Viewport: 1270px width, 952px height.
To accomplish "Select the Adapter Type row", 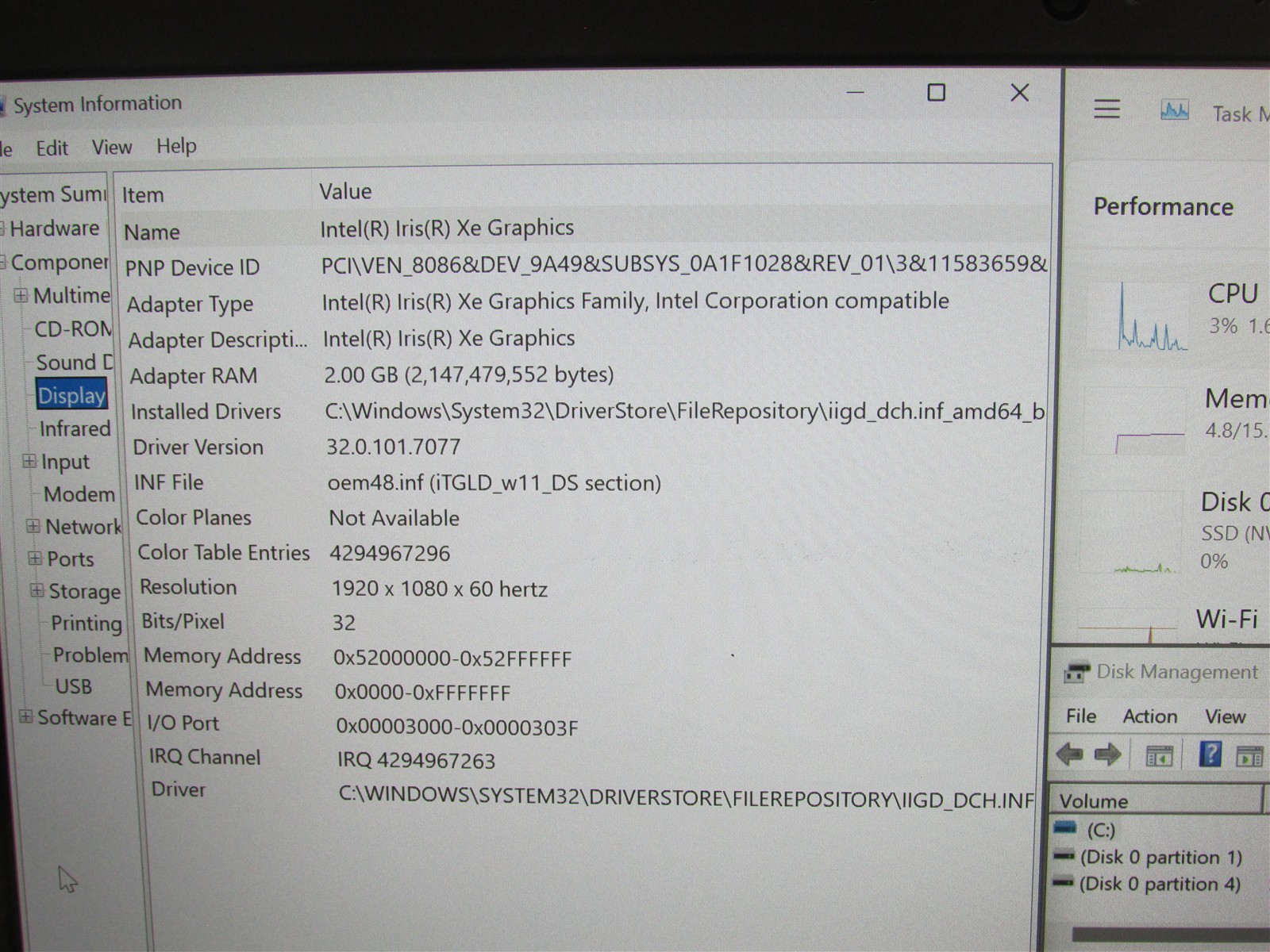I will (x=586, y=302).
